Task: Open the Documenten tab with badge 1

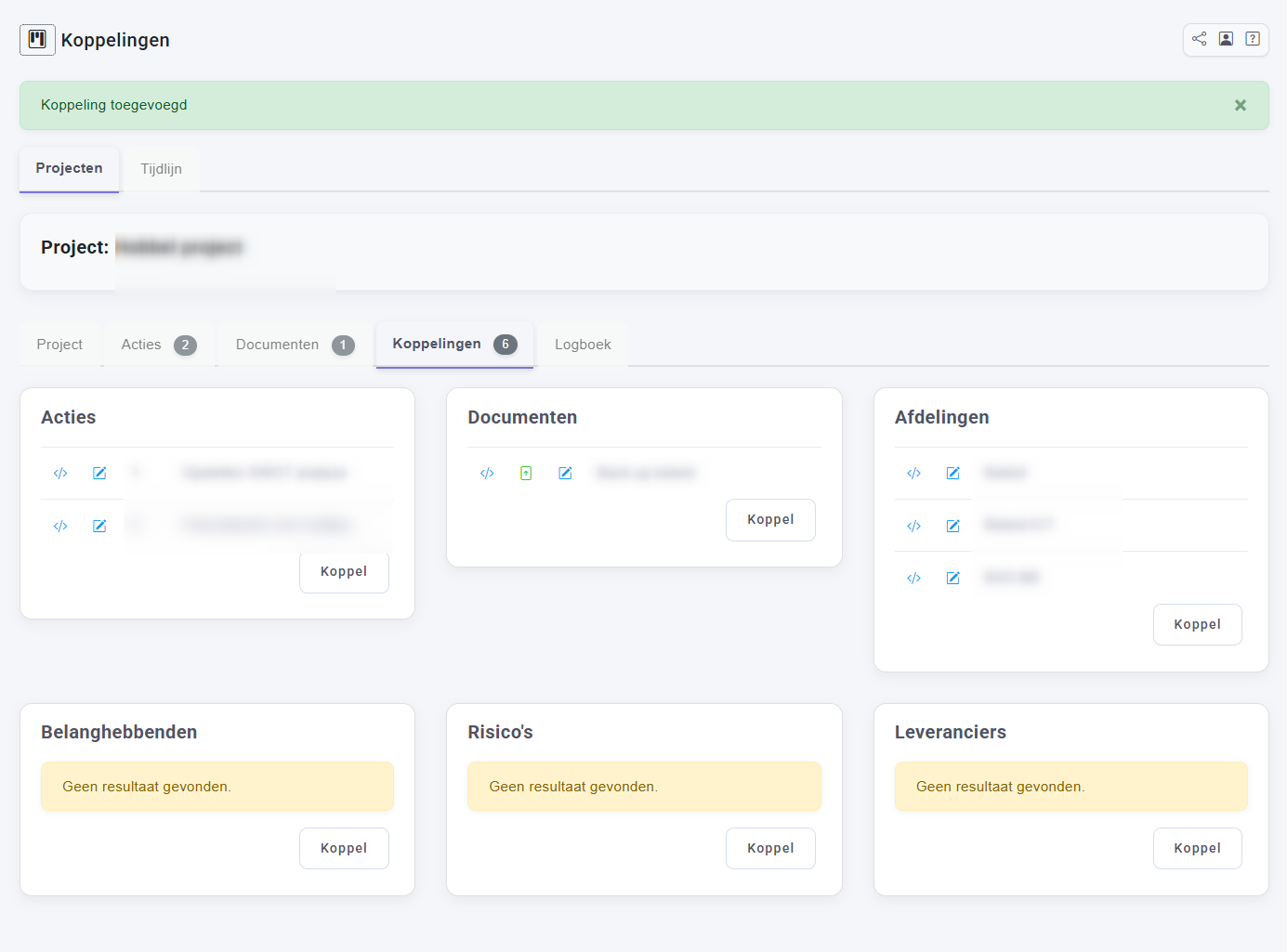Action: pos(295,345)
